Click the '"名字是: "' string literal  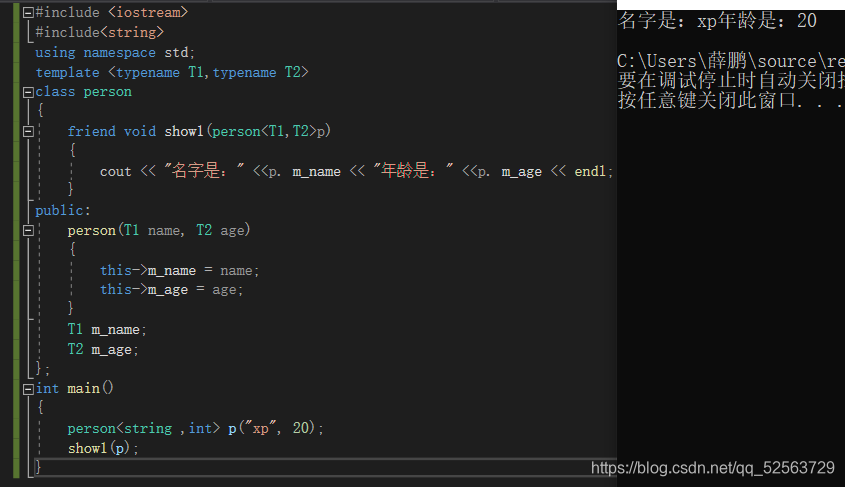[x=204, y=171]
